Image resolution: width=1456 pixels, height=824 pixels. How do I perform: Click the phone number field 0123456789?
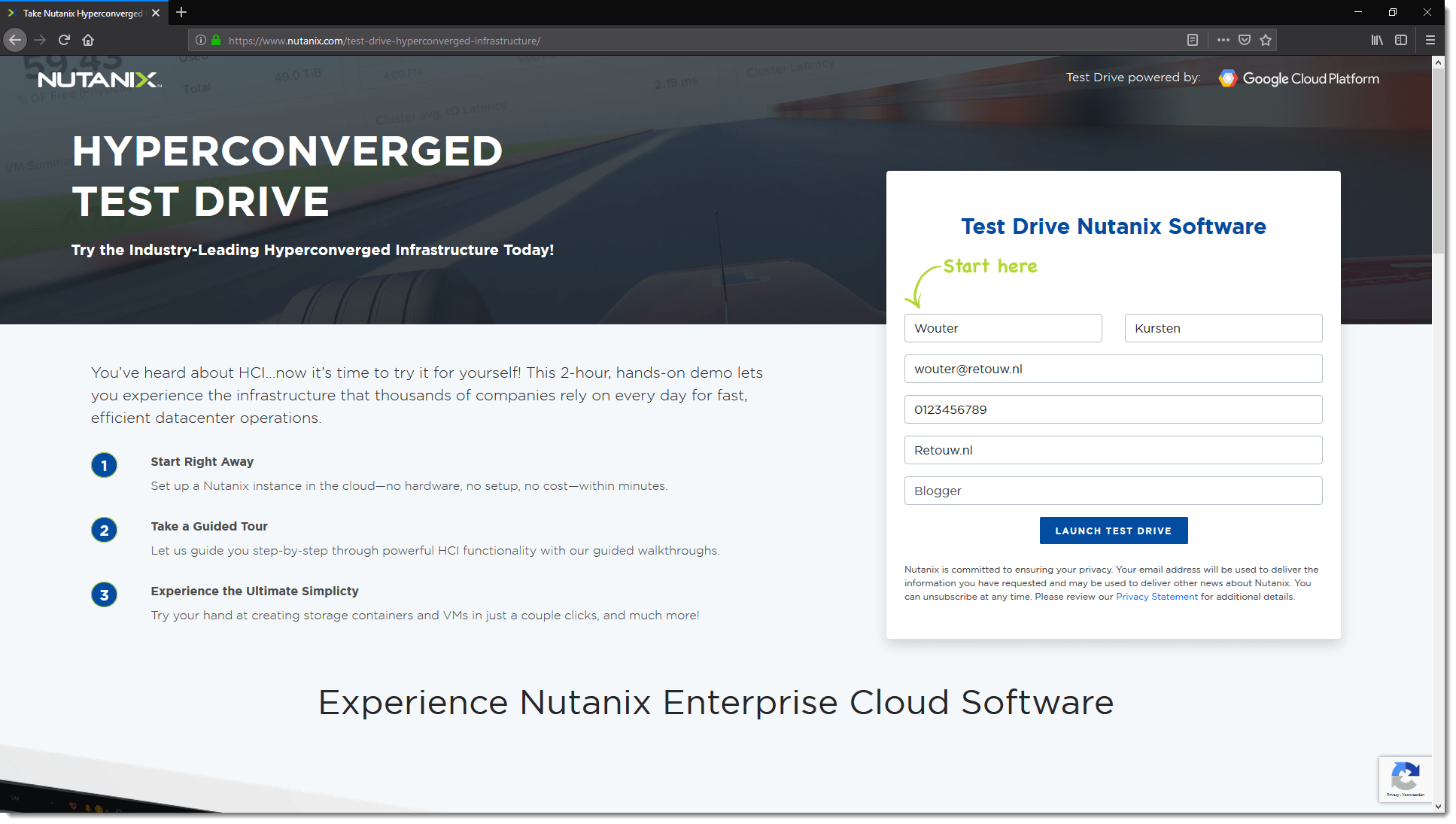pos(1114,409)
